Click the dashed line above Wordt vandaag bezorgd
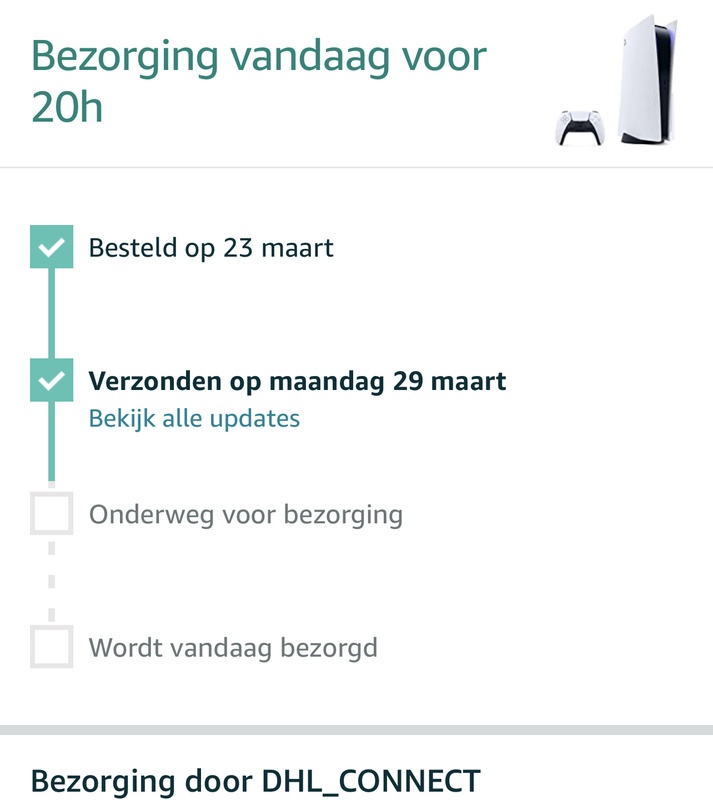713x800 pixels. pyautogui.click(x=51, y=581)
